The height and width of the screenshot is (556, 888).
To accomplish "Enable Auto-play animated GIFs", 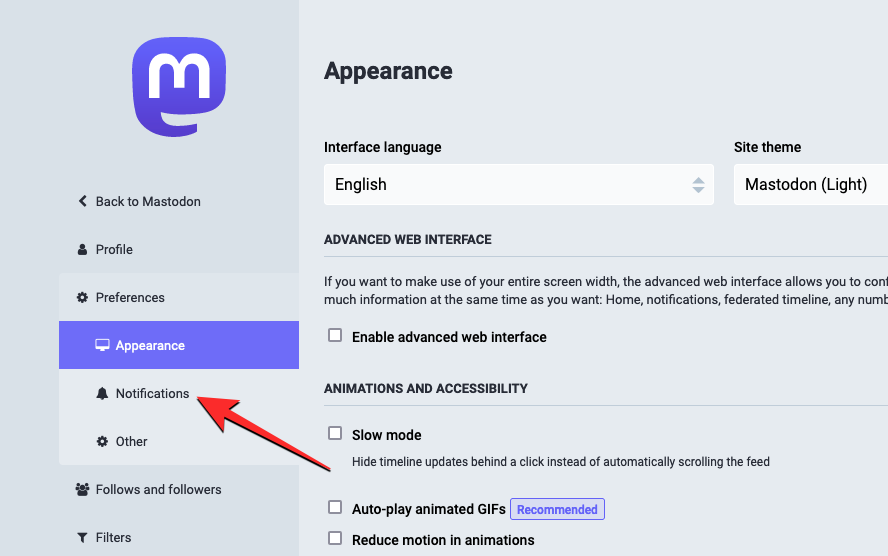I will pyautogui.click(x=335, y=508).
